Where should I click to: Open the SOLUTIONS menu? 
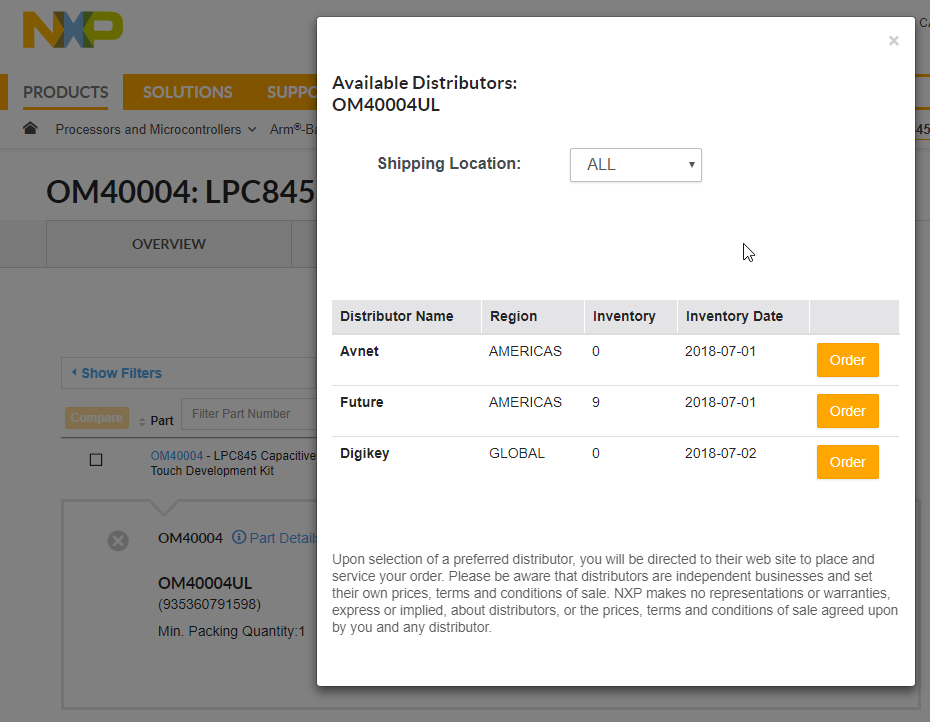click(x=187, y=92)
